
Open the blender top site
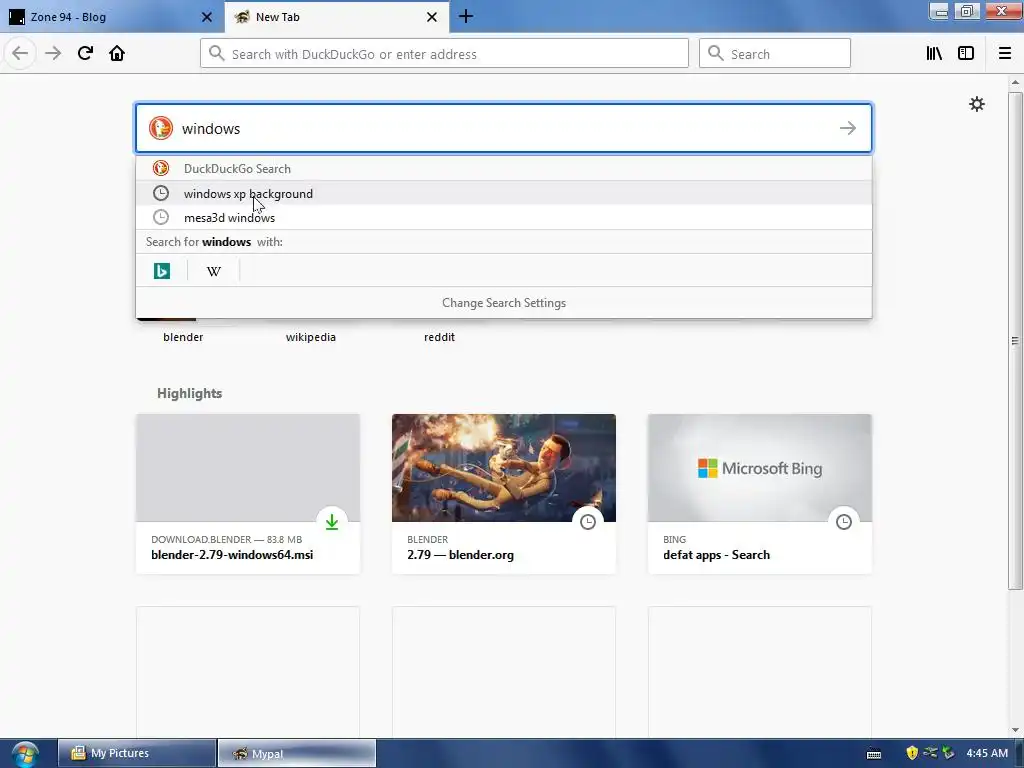pyautogui.click(x=183, y=337)
